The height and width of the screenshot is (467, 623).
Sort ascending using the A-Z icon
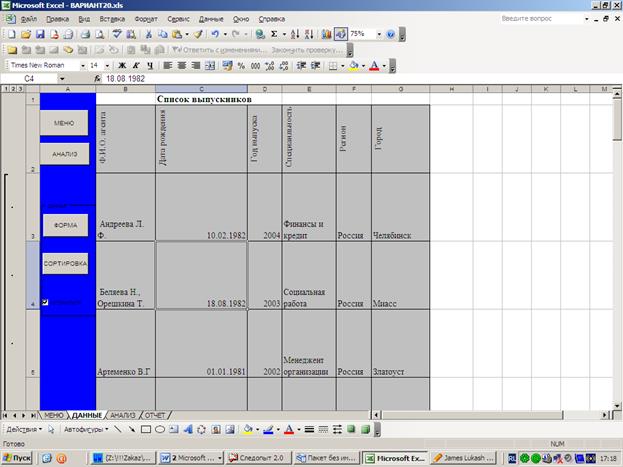295,35
